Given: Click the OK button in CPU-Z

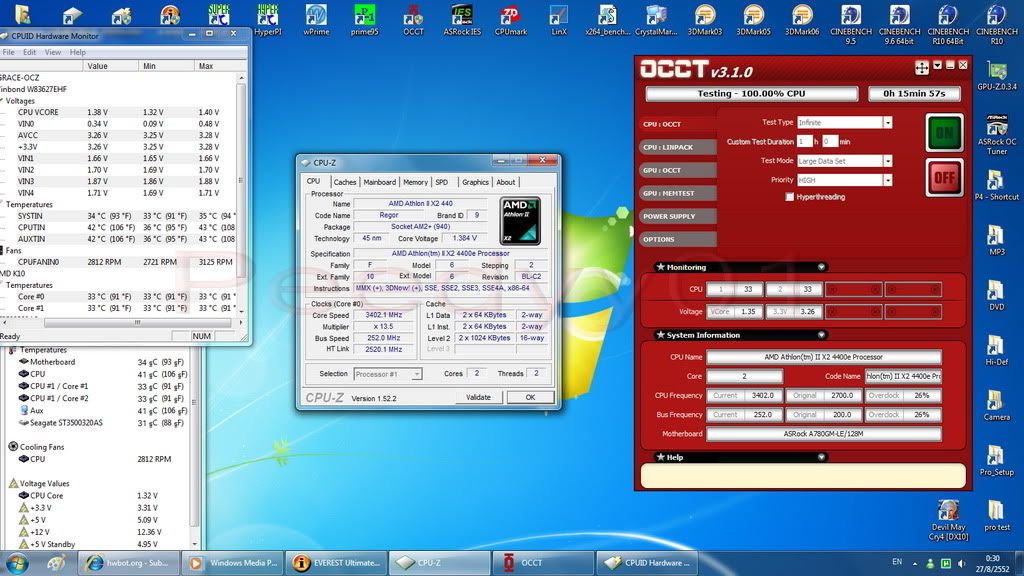Looking at the screenshot, I should tap(530, 397).
